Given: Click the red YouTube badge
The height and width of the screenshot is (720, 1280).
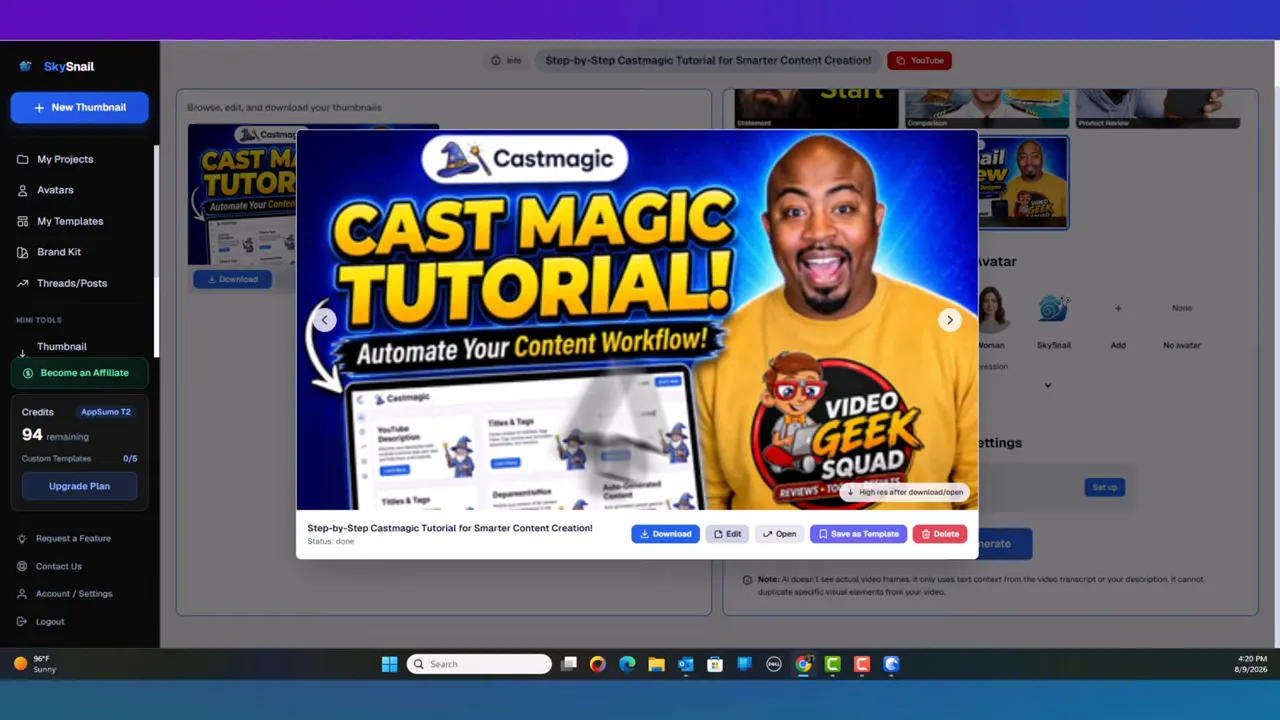Looking at the screenshot, I should point(919,61).
